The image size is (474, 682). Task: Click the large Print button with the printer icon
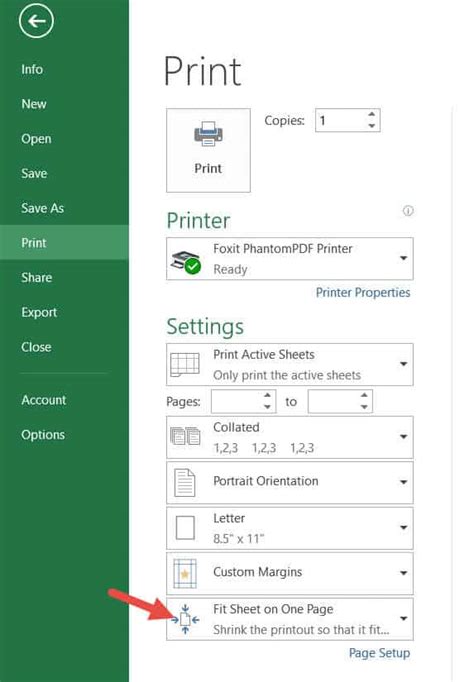[208, 150]
